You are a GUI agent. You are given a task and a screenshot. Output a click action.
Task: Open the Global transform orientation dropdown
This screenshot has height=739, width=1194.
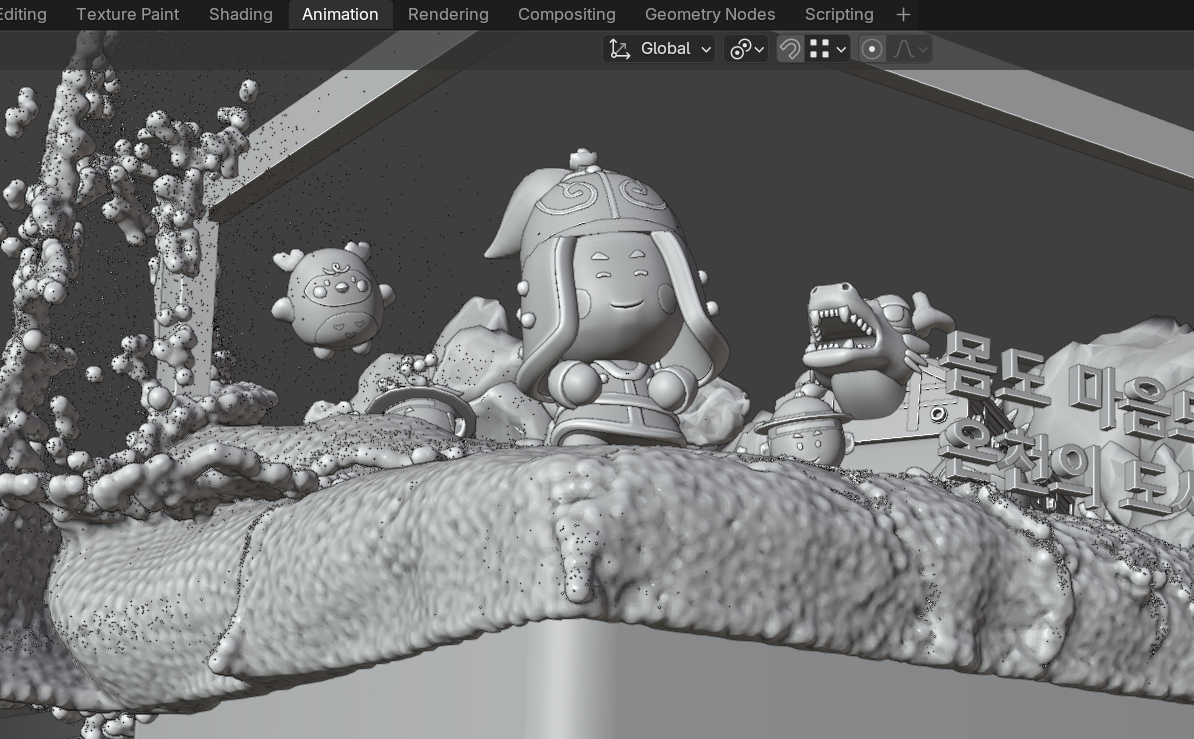[659, 49]
